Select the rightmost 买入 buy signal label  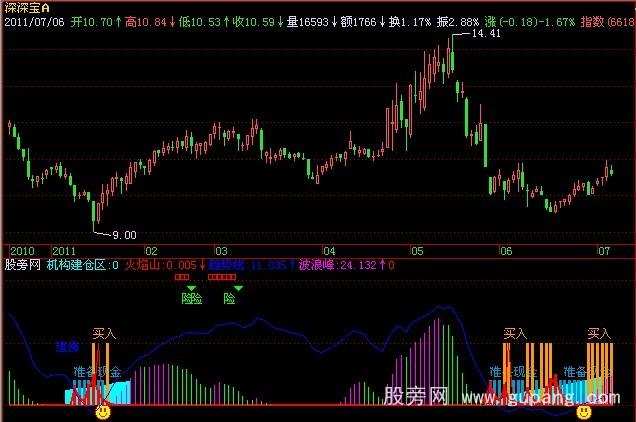coord(599,333)
